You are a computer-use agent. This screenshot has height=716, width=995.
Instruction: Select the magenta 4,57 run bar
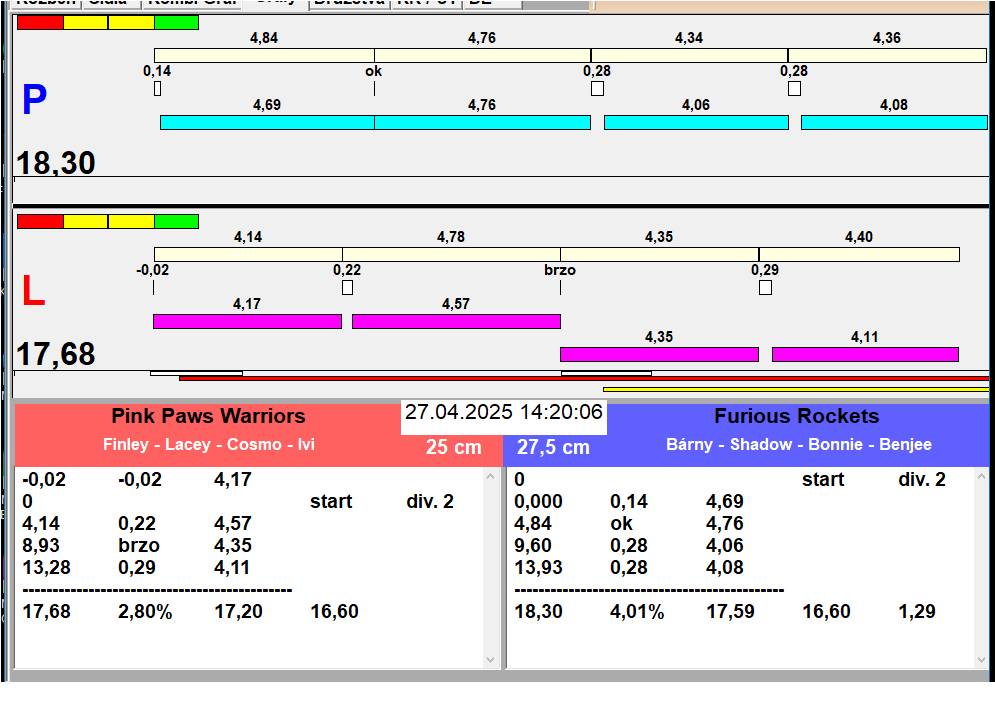456,321
